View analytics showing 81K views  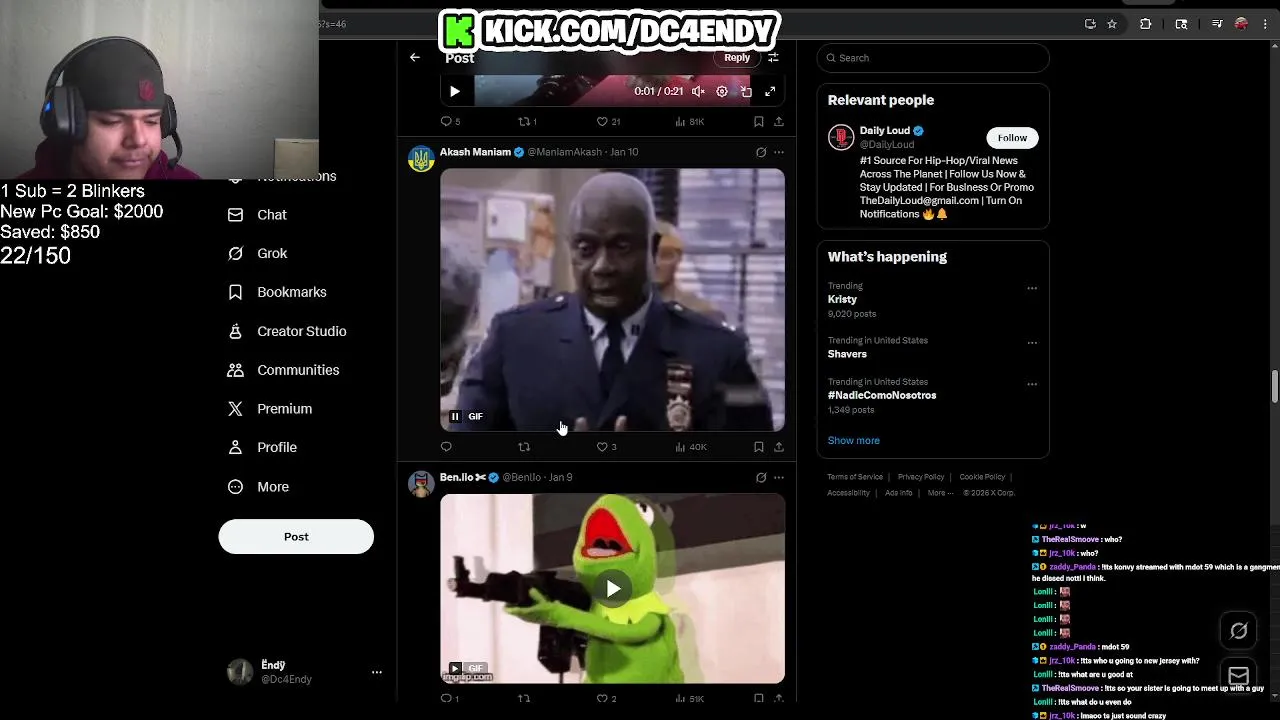(689, 121)
